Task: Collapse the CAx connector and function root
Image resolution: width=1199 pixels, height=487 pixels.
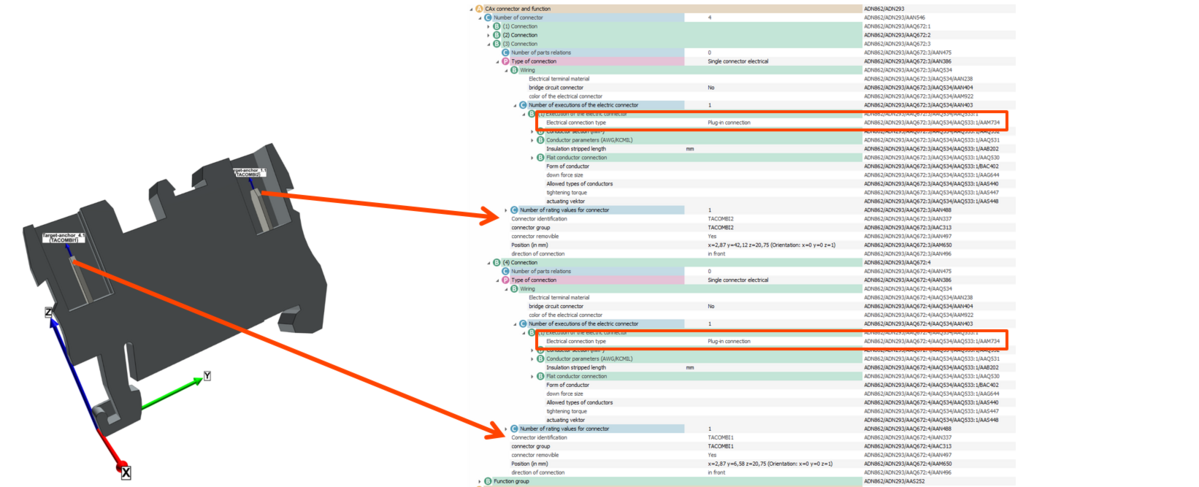Action: point(472,9)
